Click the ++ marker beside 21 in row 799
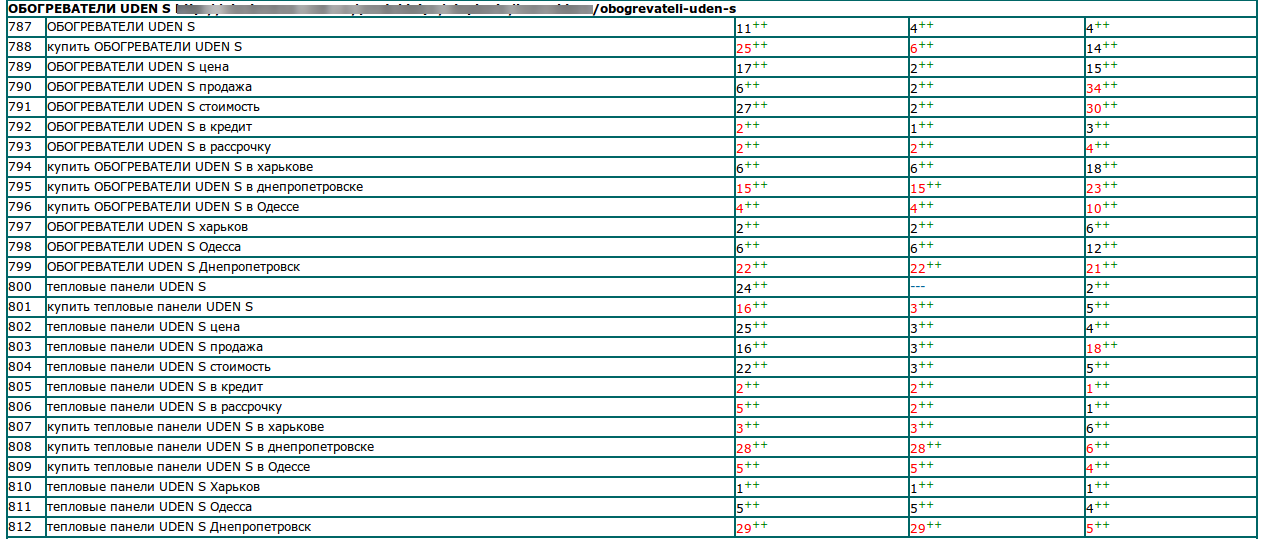The image size is (1265, 539). 1110,265
